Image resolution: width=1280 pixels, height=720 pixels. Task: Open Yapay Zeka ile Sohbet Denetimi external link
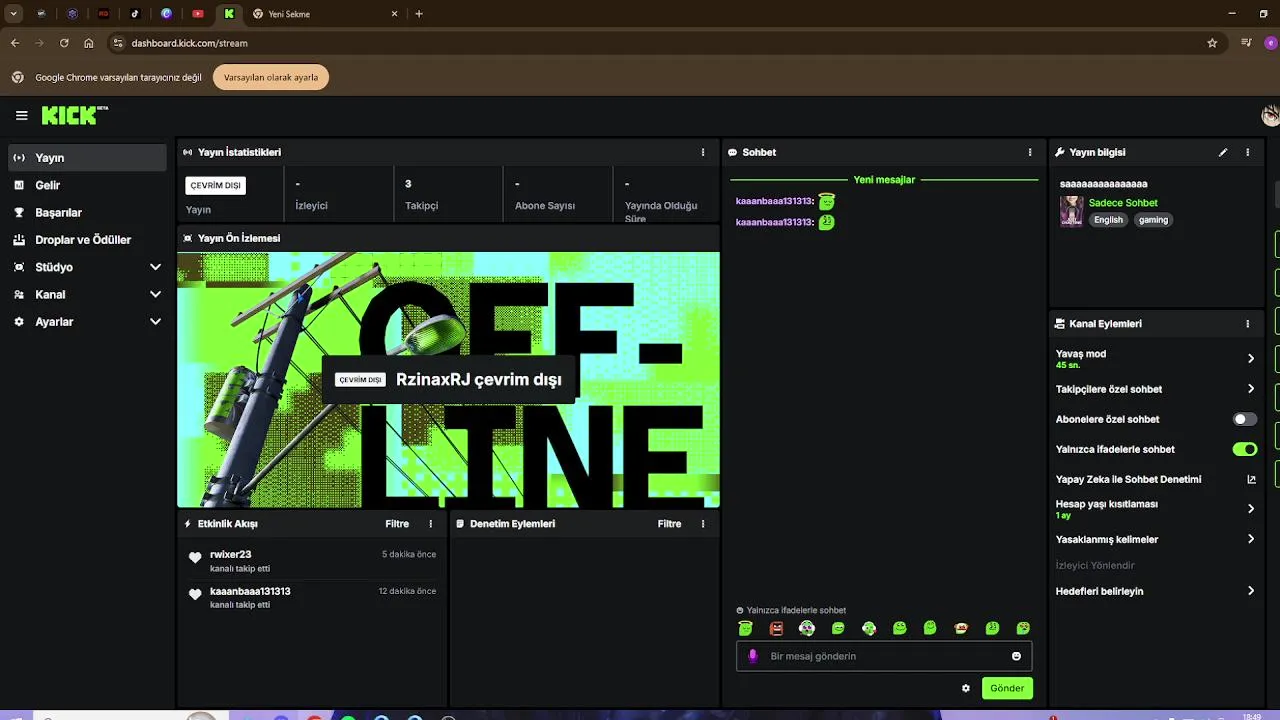pos(1251,479)
